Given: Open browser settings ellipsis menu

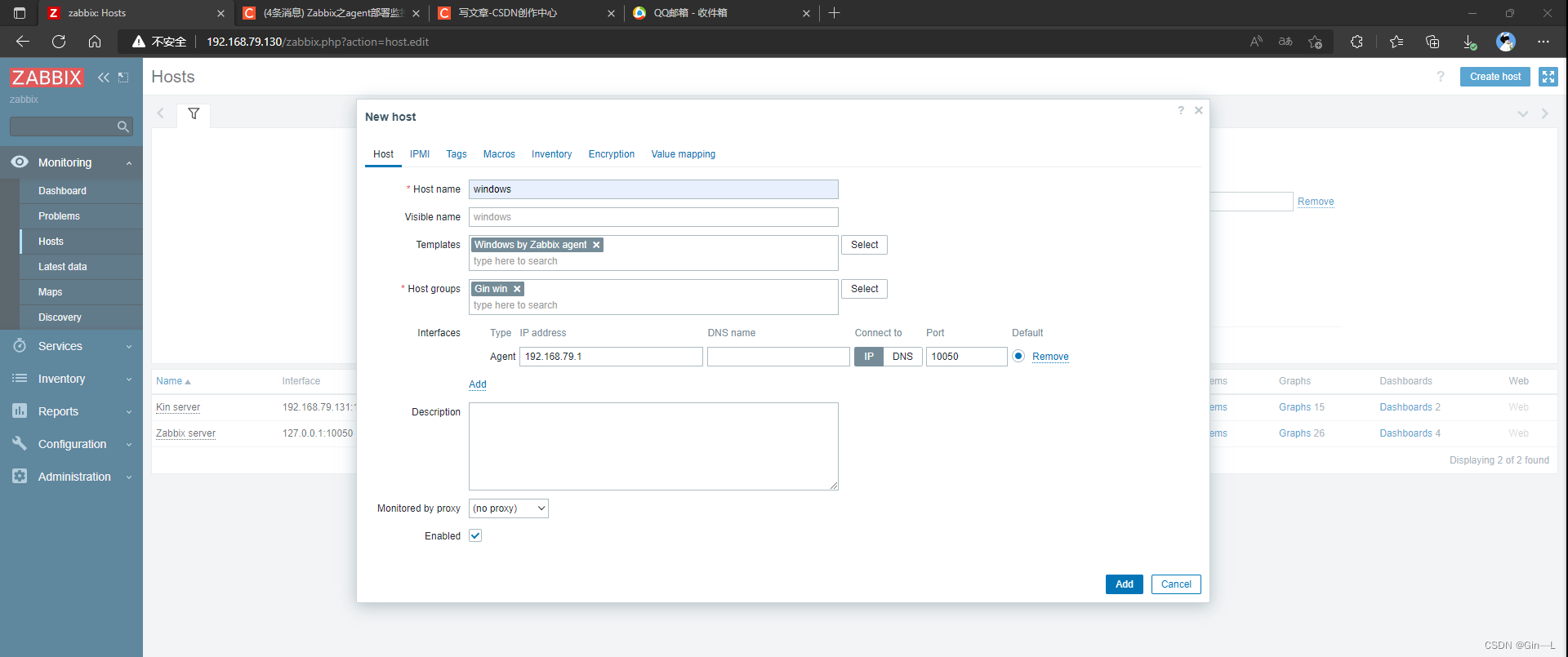Looking at the screenshot, I should [1543, 42].
